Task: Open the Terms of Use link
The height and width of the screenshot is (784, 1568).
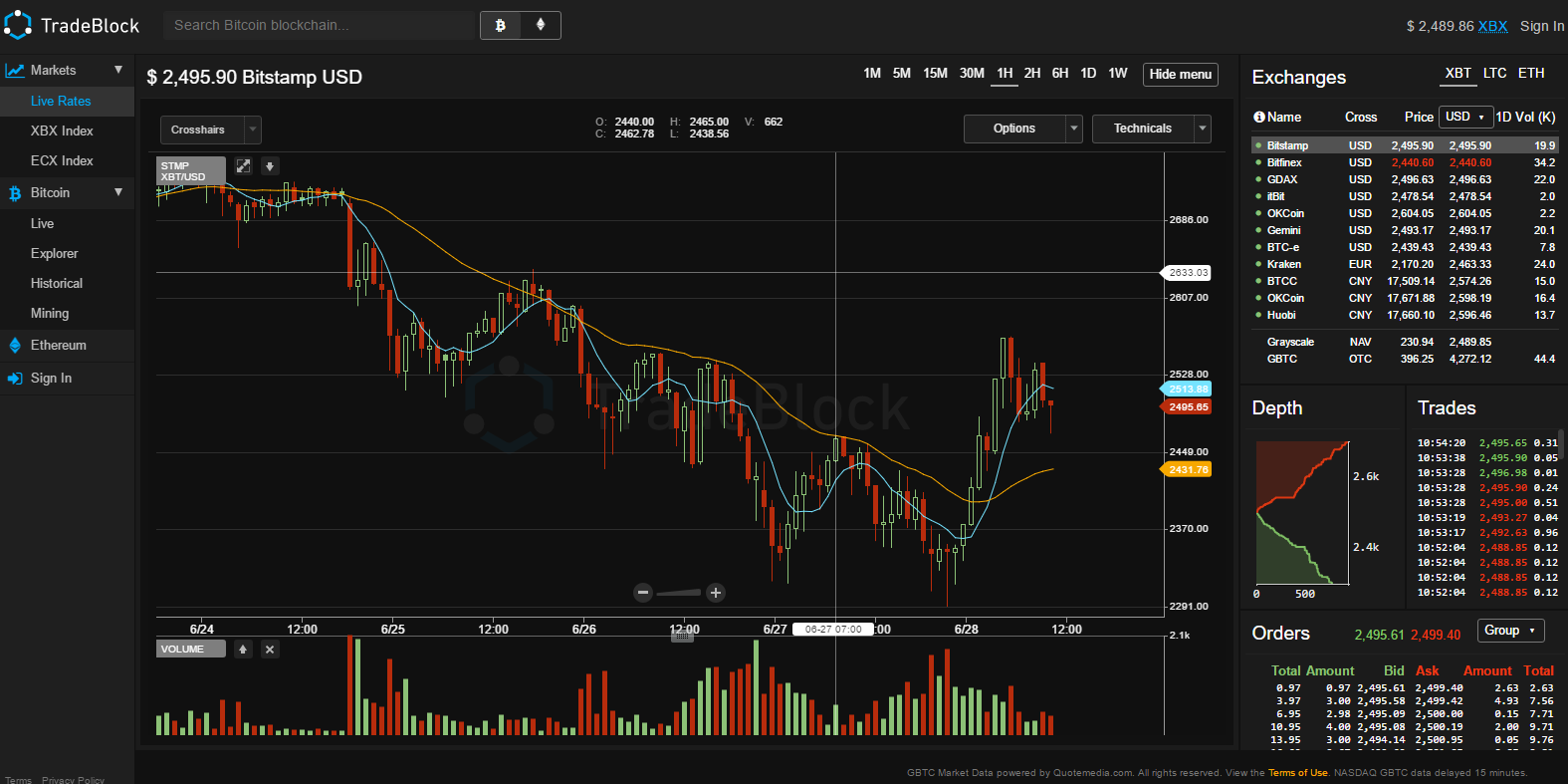Action: pos(1297,773)
